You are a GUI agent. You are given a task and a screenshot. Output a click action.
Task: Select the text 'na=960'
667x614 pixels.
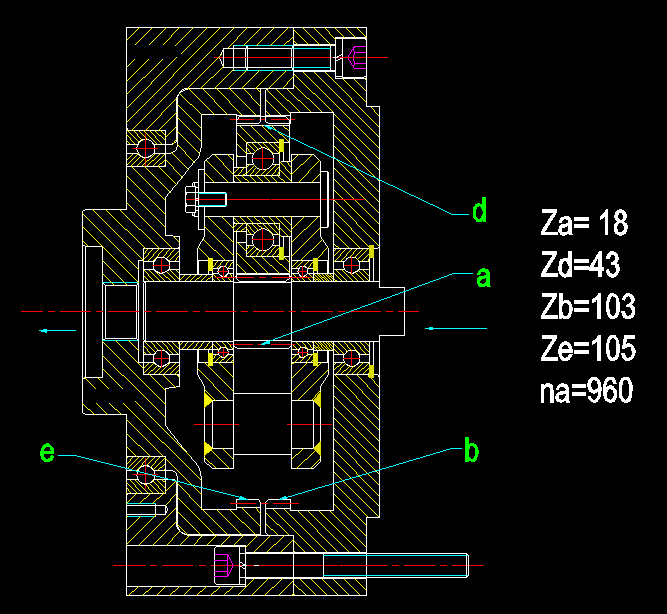[587, 390]
